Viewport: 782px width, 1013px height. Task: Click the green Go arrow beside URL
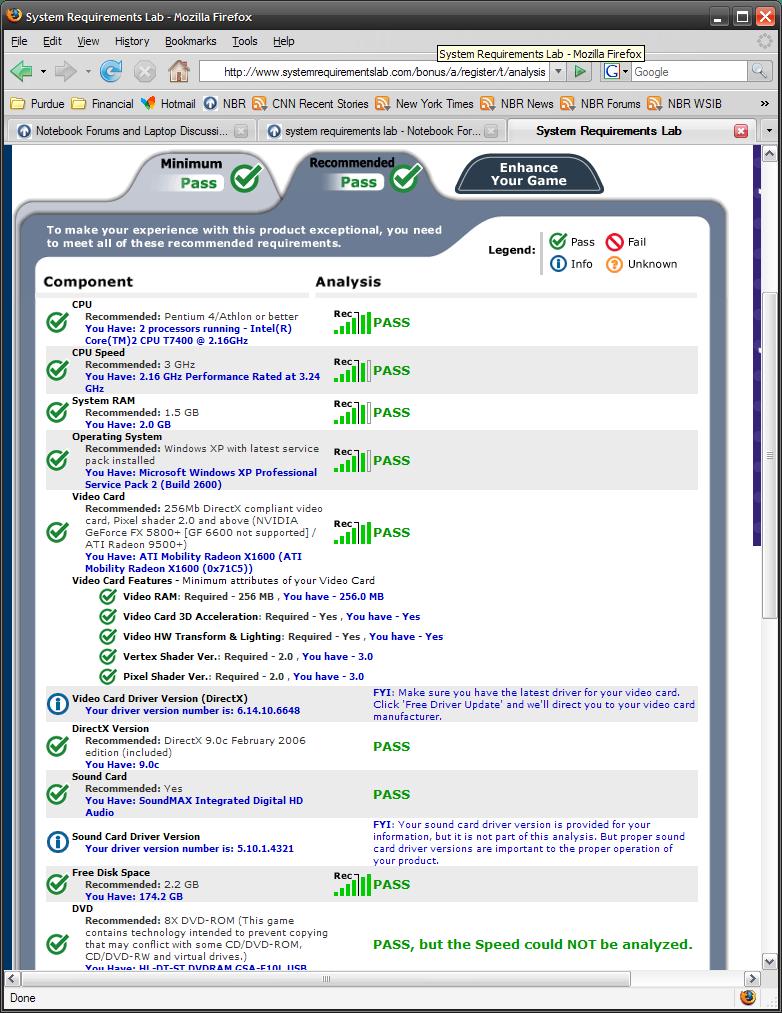(x=580, y=71)
